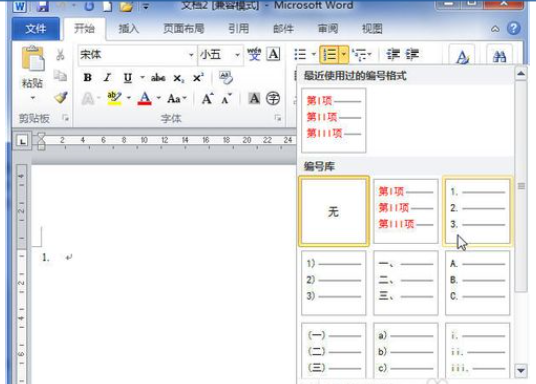Image resolution: width=536 pixels, height=384 pixels.
Task: Click the Cut scissors icon
Action: pyautogui.click(x=61, y=55)
